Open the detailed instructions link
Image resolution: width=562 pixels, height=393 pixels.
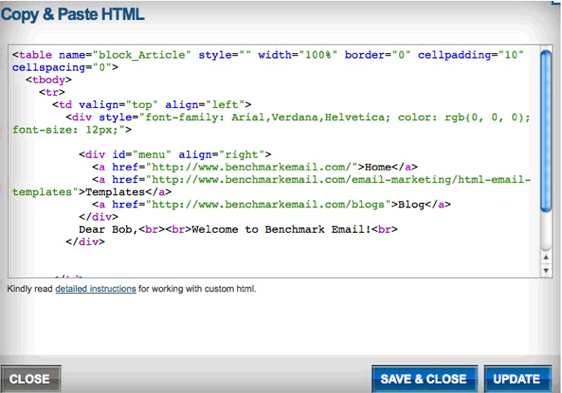(96, 289)
